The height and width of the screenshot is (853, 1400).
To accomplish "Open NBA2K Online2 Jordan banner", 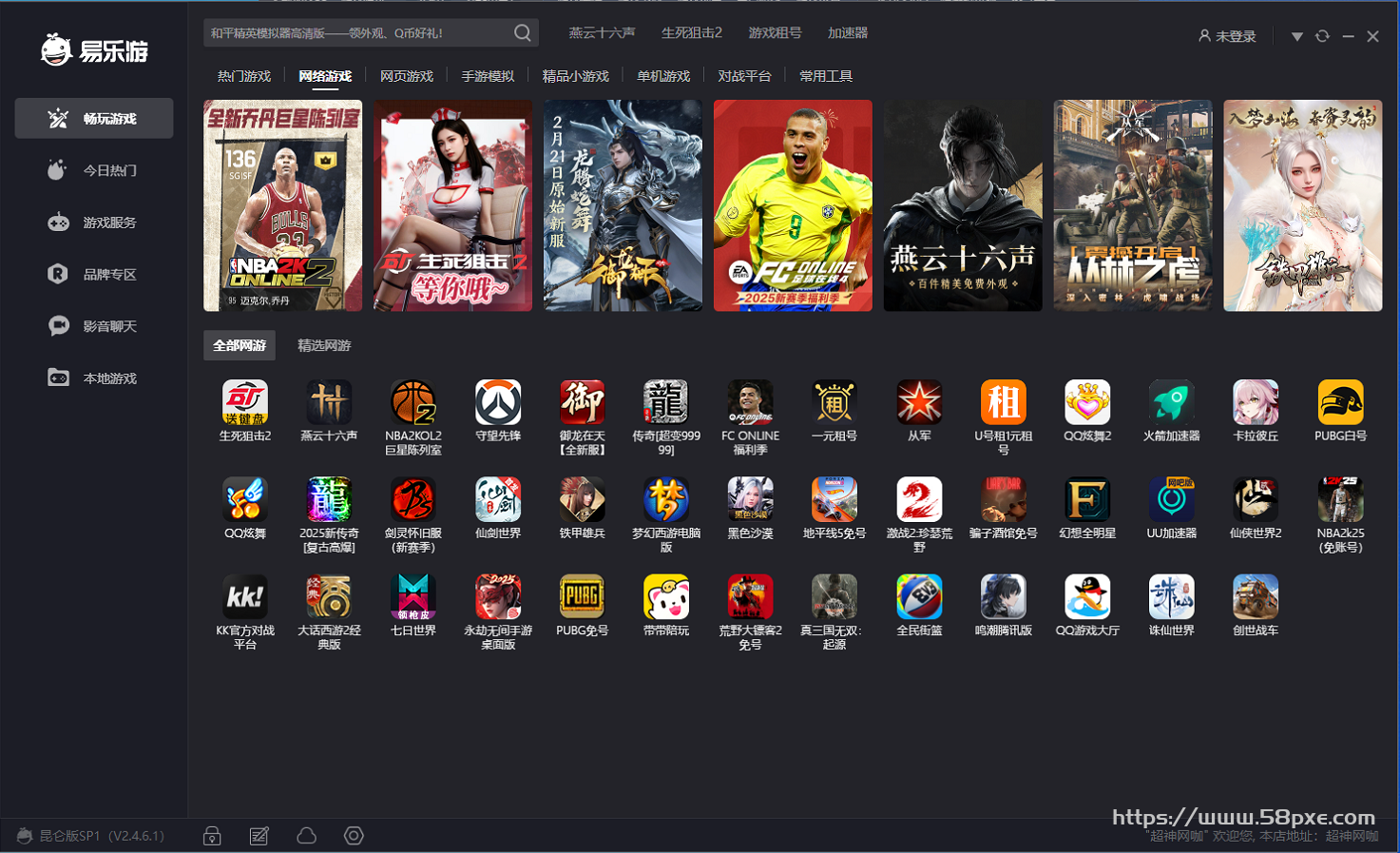I will point(283,205).
